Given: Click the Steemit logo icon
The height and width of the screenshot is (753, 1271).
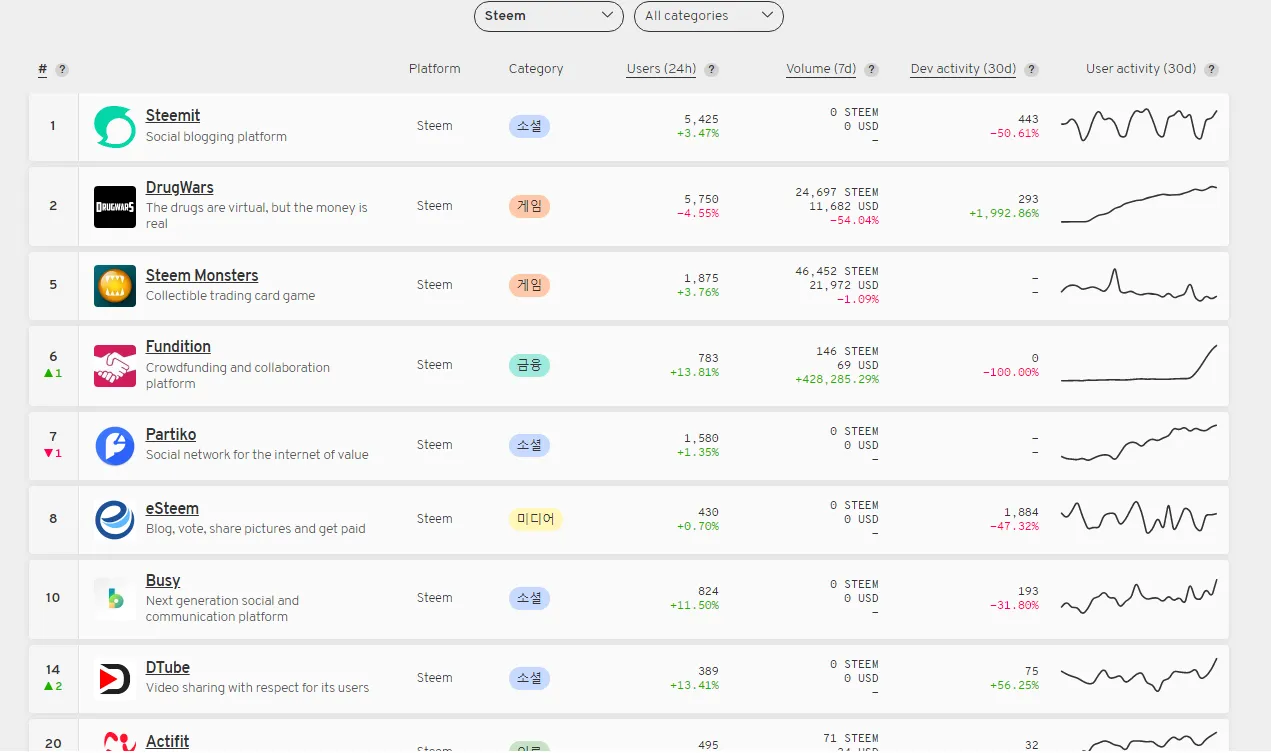Looking at the screenshot, I should (x=114, y=127).
